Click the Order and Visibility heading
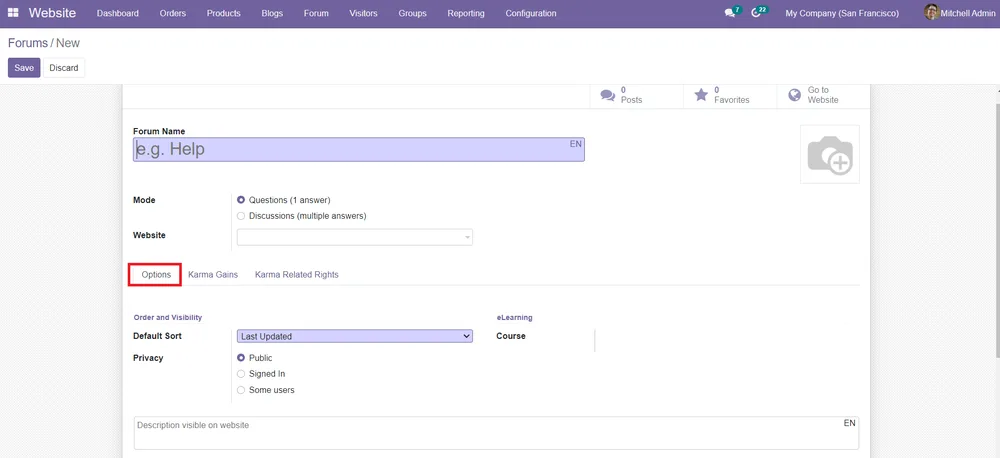The image size is (1000, 458). tap(168, 317)
